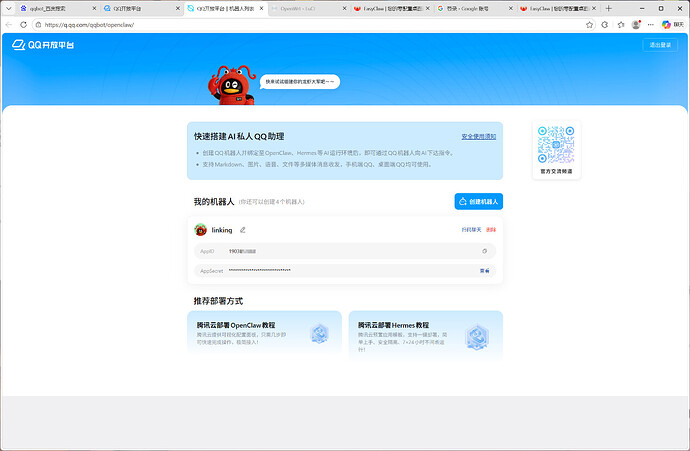View site information lock icon in address bar

39,25
